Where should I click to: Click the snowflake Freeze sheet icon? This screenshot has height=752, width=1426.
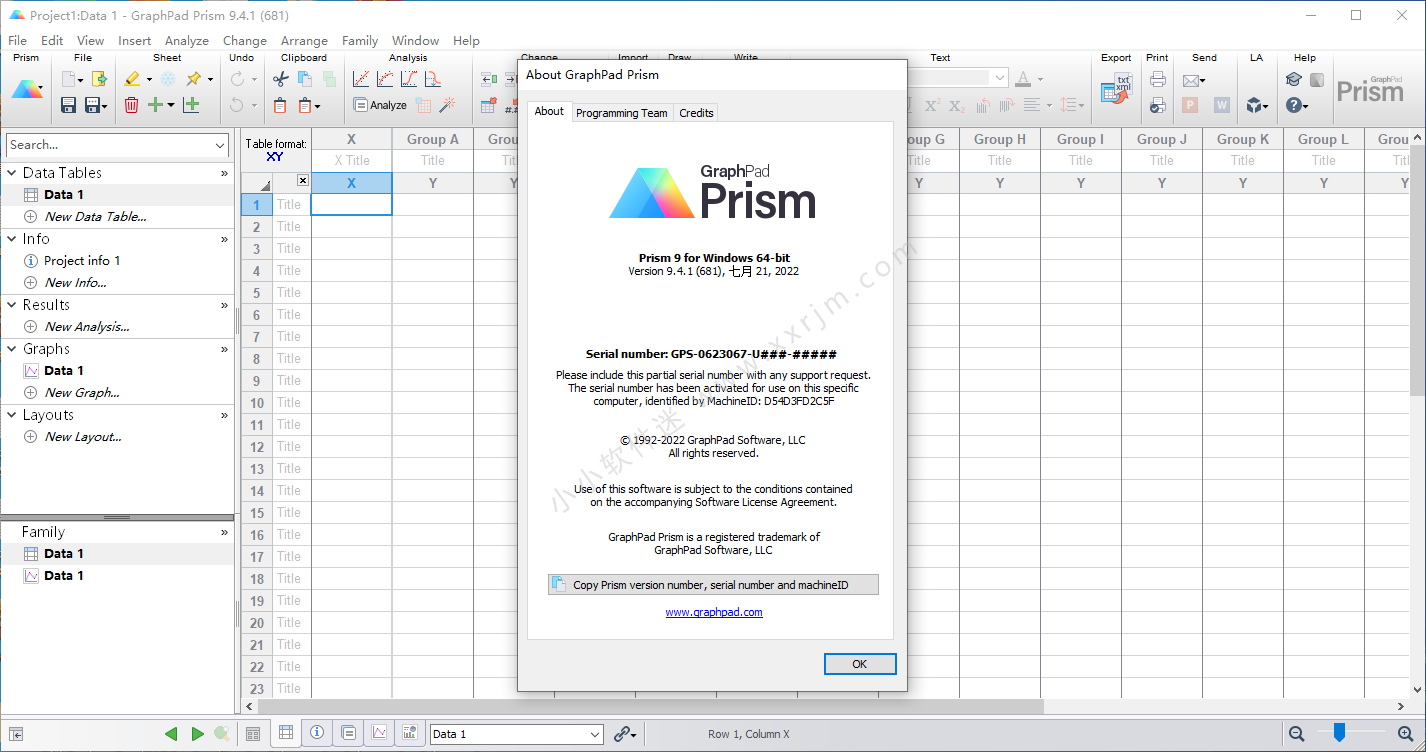tap(168, 79)
